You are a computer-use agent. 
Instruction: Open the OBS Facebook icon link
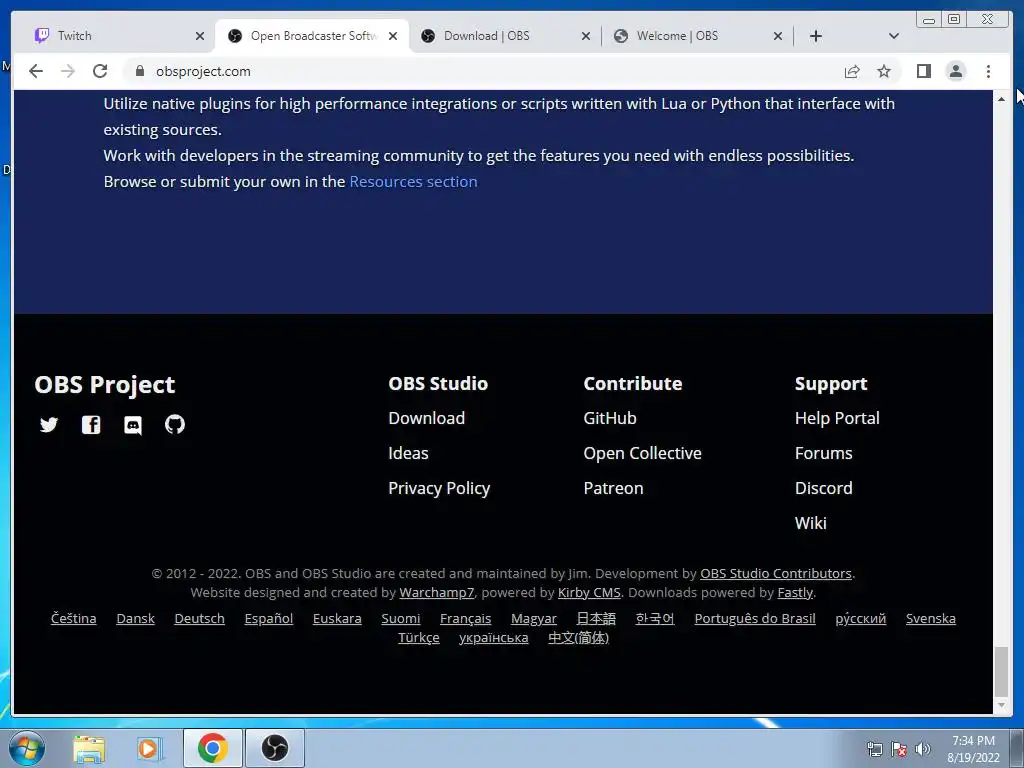coord(91,425)
